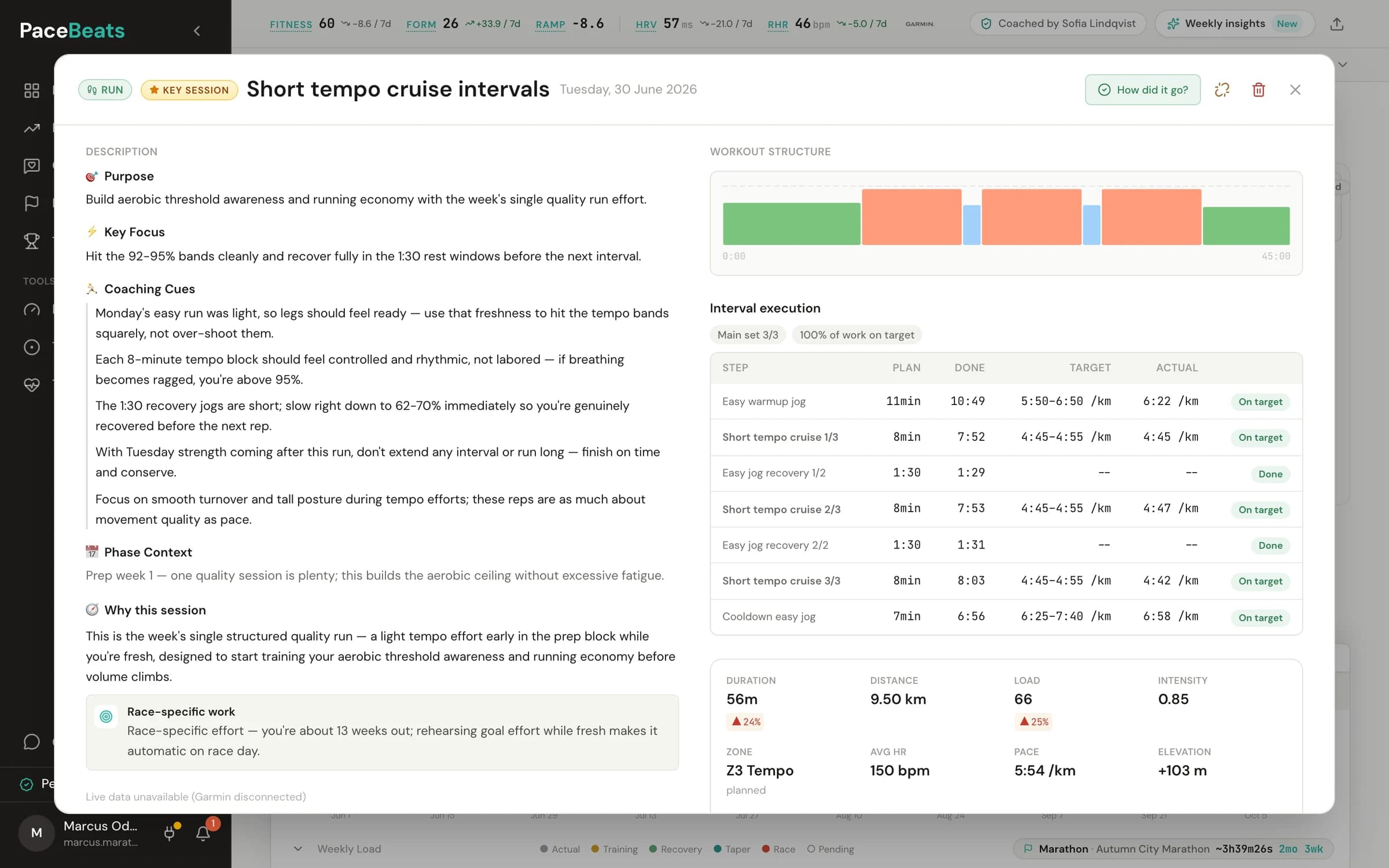Image resolution: width=1389 pixels, height=868 pixels.
Task: Open the gauge tool icon in sidebar
Action: pos(31,310)
